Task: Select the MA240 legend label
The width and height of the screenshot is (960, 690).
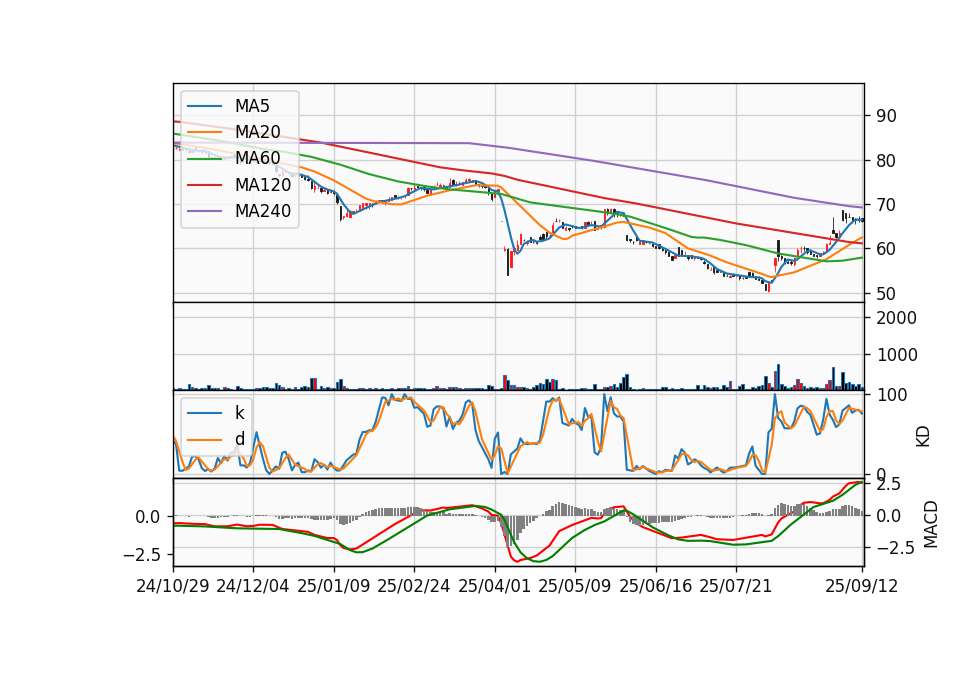Action: coord(263,211)
